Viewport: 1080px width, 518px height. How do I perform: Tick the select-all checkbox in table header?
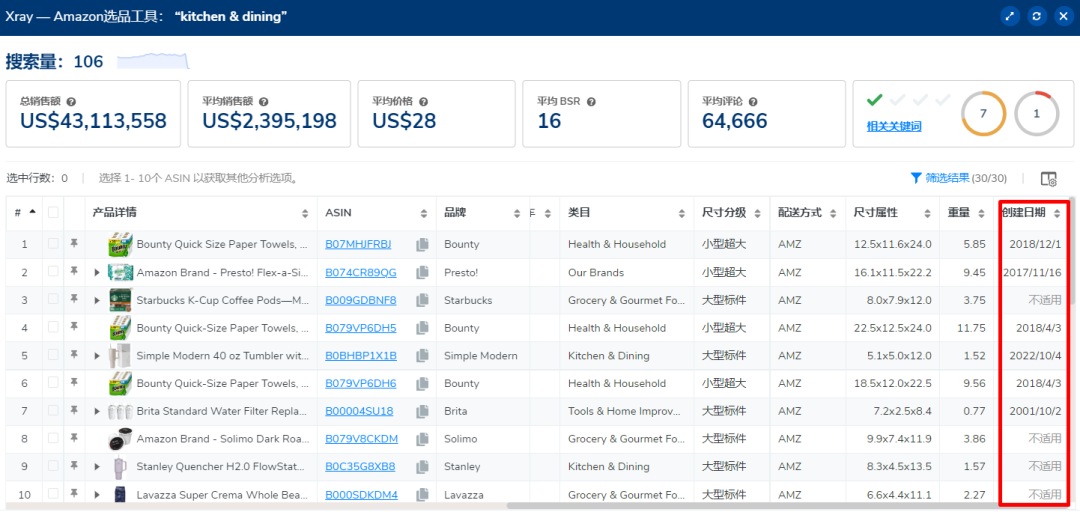[53, 212]
